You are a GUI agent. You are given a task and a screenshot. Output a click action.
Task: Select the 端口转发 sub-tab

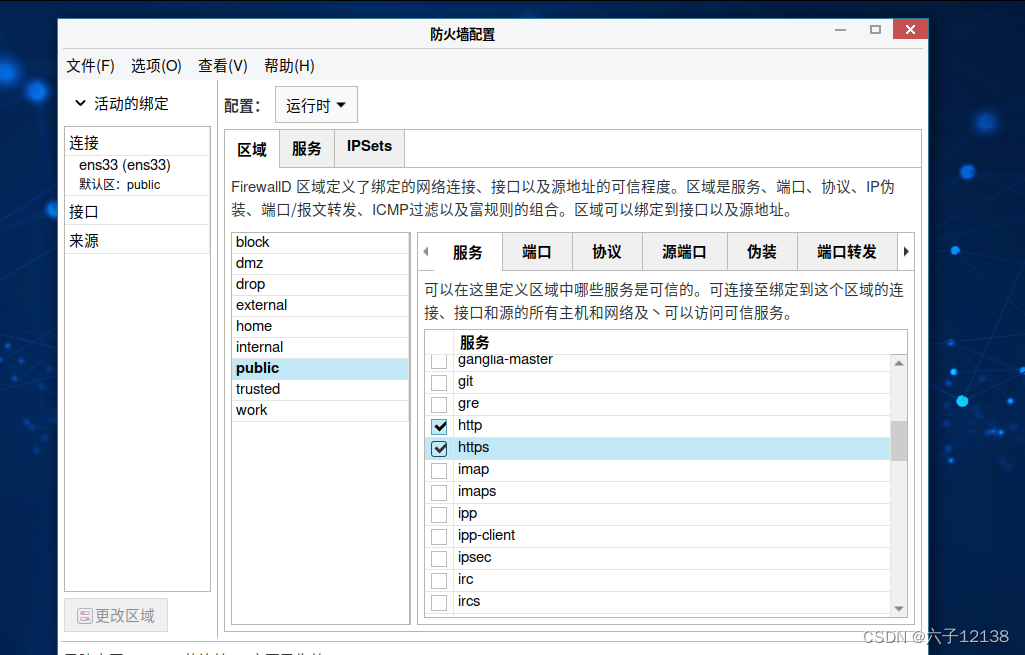(x=847, y=252)
